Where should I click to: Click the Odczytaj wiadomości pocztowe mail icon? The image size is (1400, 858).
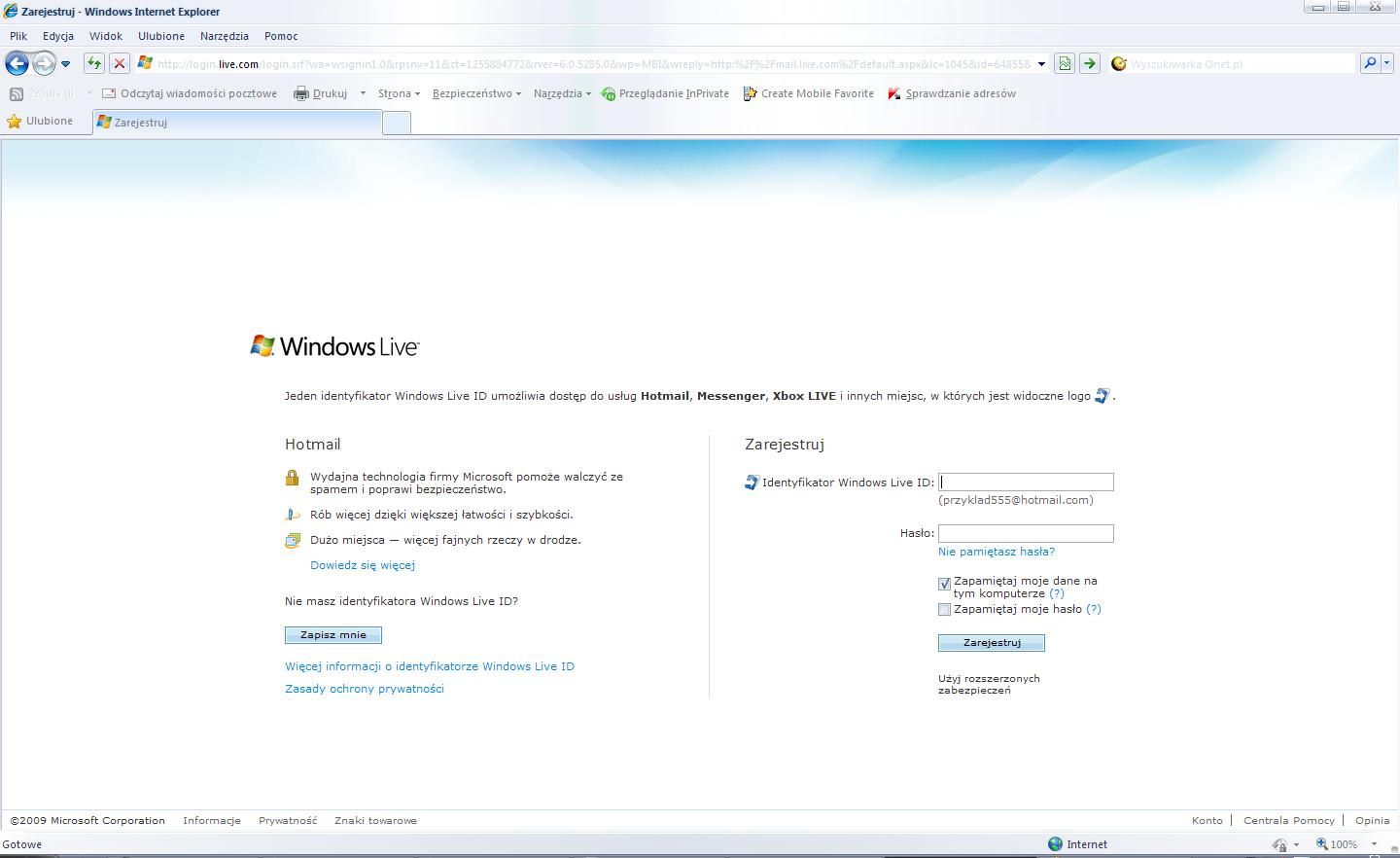pos(109,93)
